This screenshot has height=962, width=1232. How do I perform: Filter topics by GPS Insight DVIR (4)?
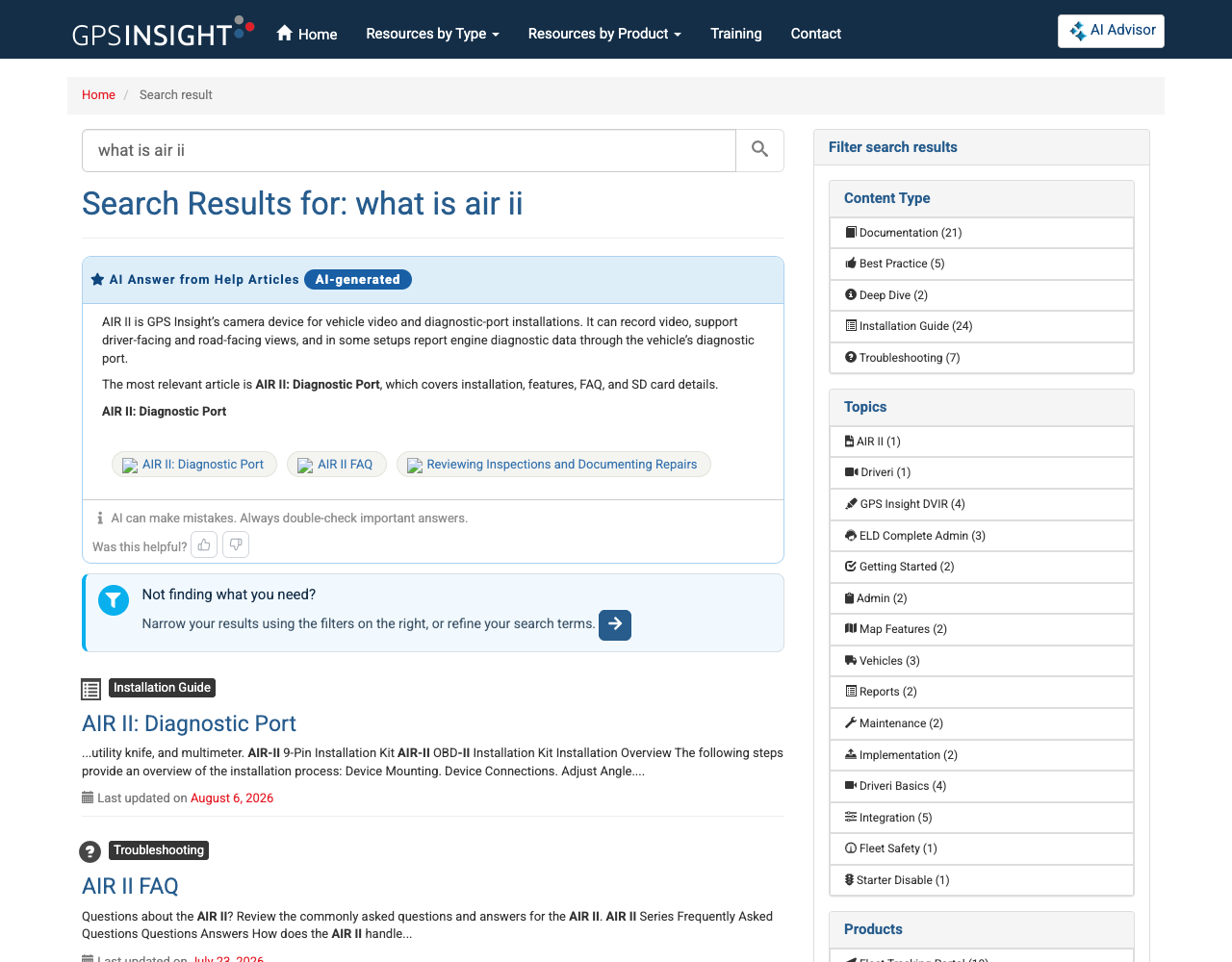pyautogui.click(x=982, y=504)
